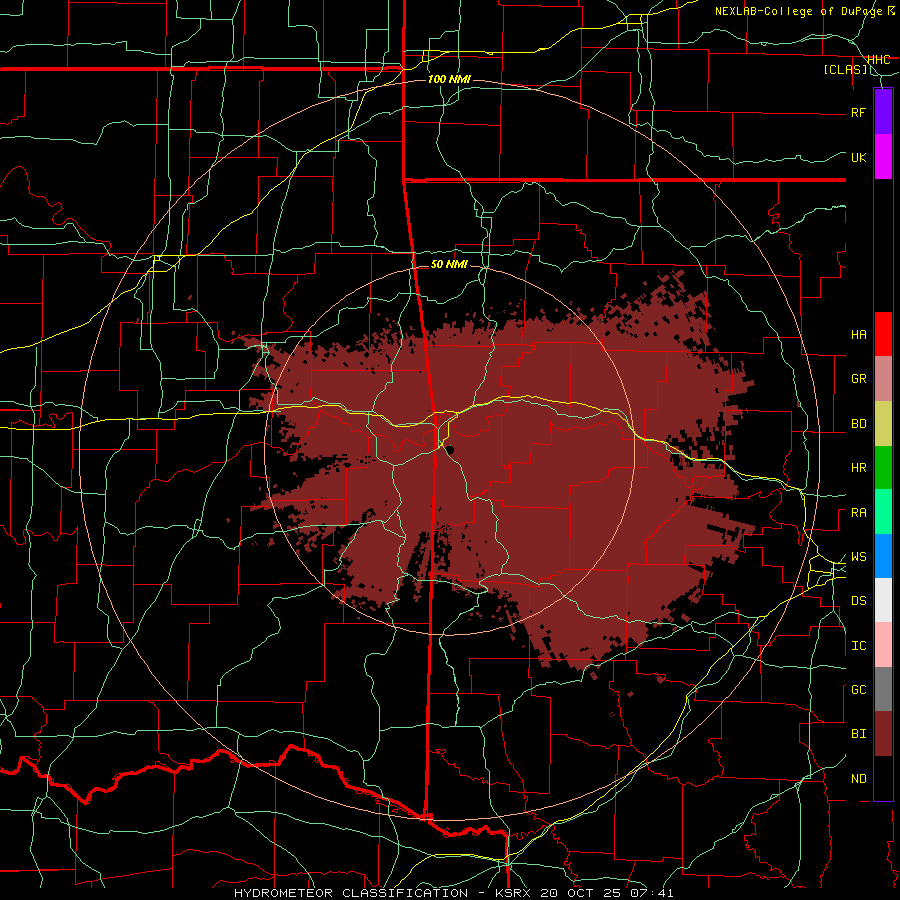Click the IC legend label
Viewport: 900px width, 900px height.
click(858, 646)
